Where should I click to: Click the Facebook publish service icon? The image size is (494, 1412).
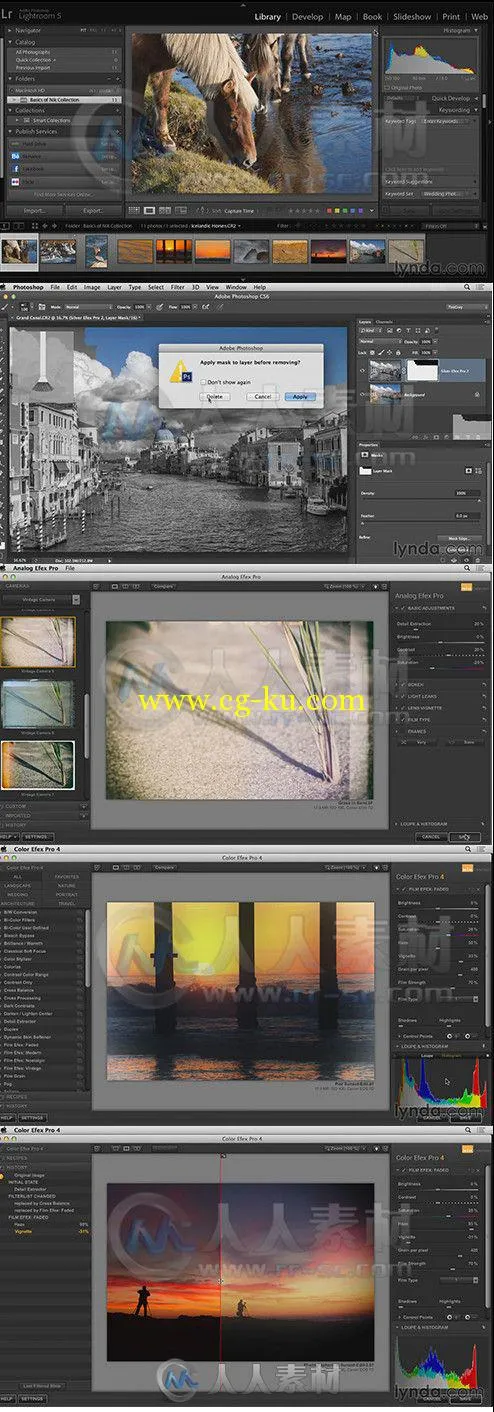click(x=17, y=169)
